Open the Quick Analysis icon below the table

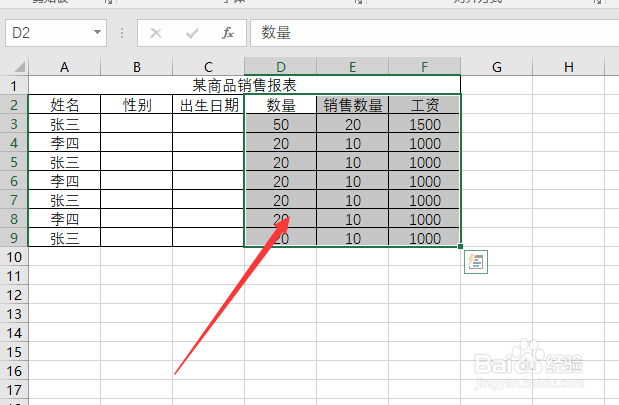476,262
